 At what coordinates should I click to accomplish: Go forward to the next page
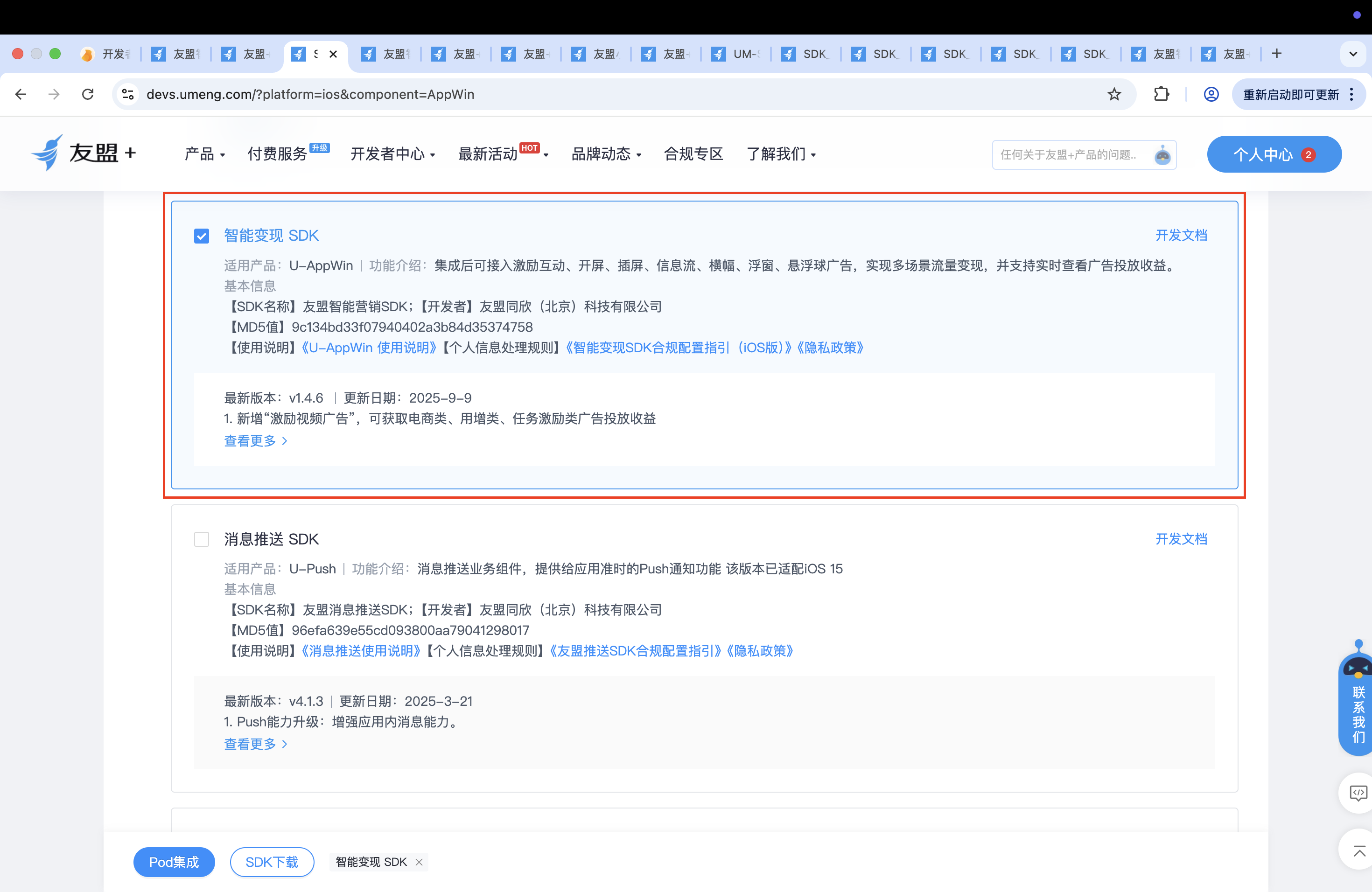tap(54, 94)
